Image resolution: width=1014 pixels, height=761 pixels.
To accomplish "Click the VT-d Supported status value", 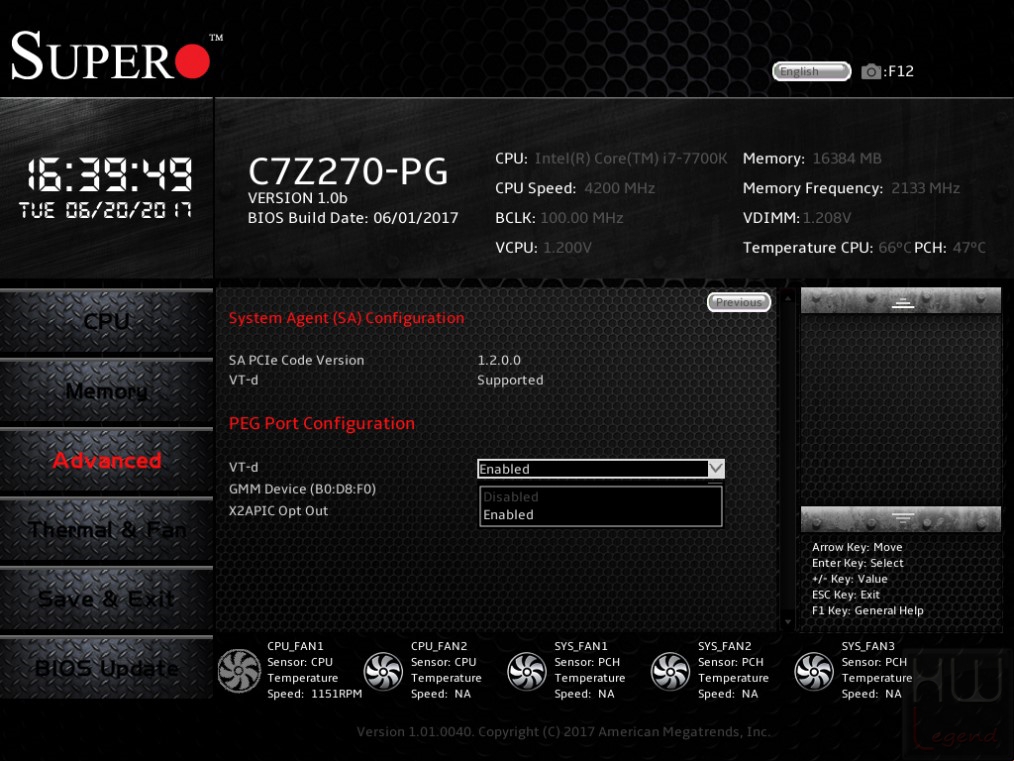I will pos(510,380).
